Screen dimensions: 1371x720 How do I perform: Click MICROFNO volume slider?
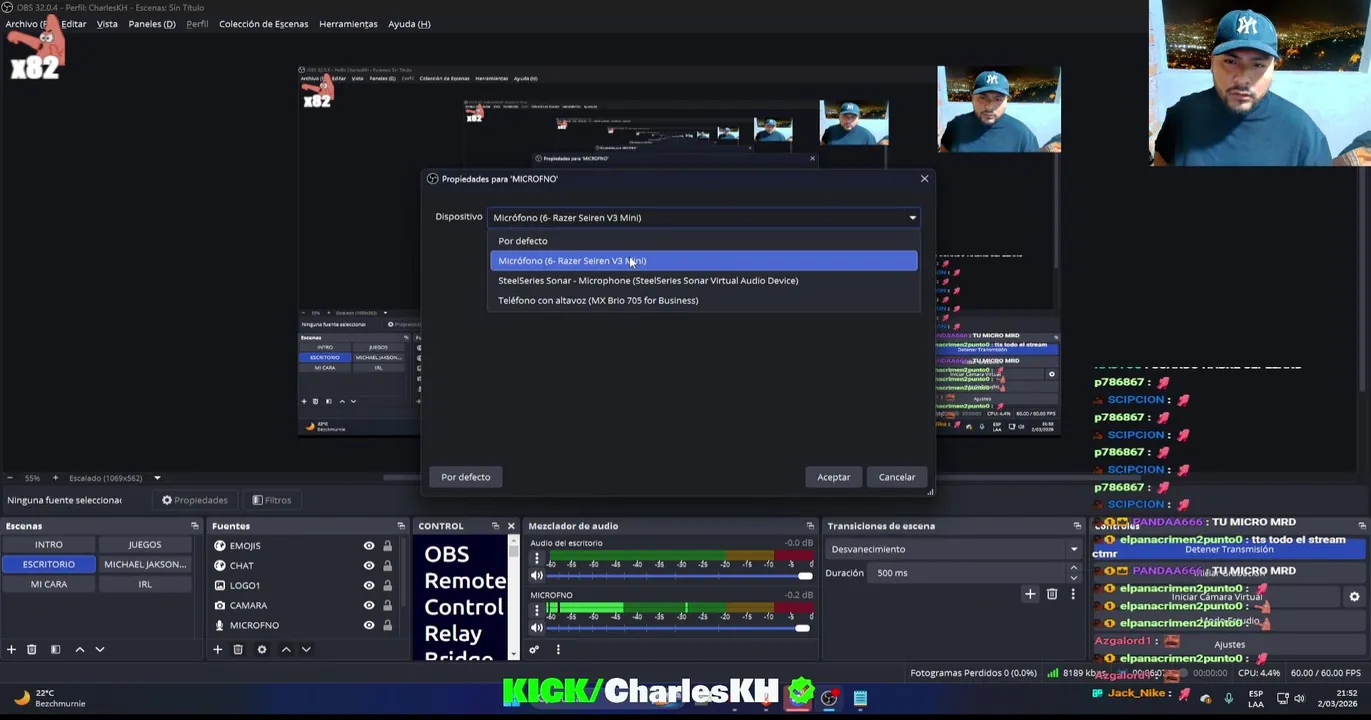tap(680, 628)
